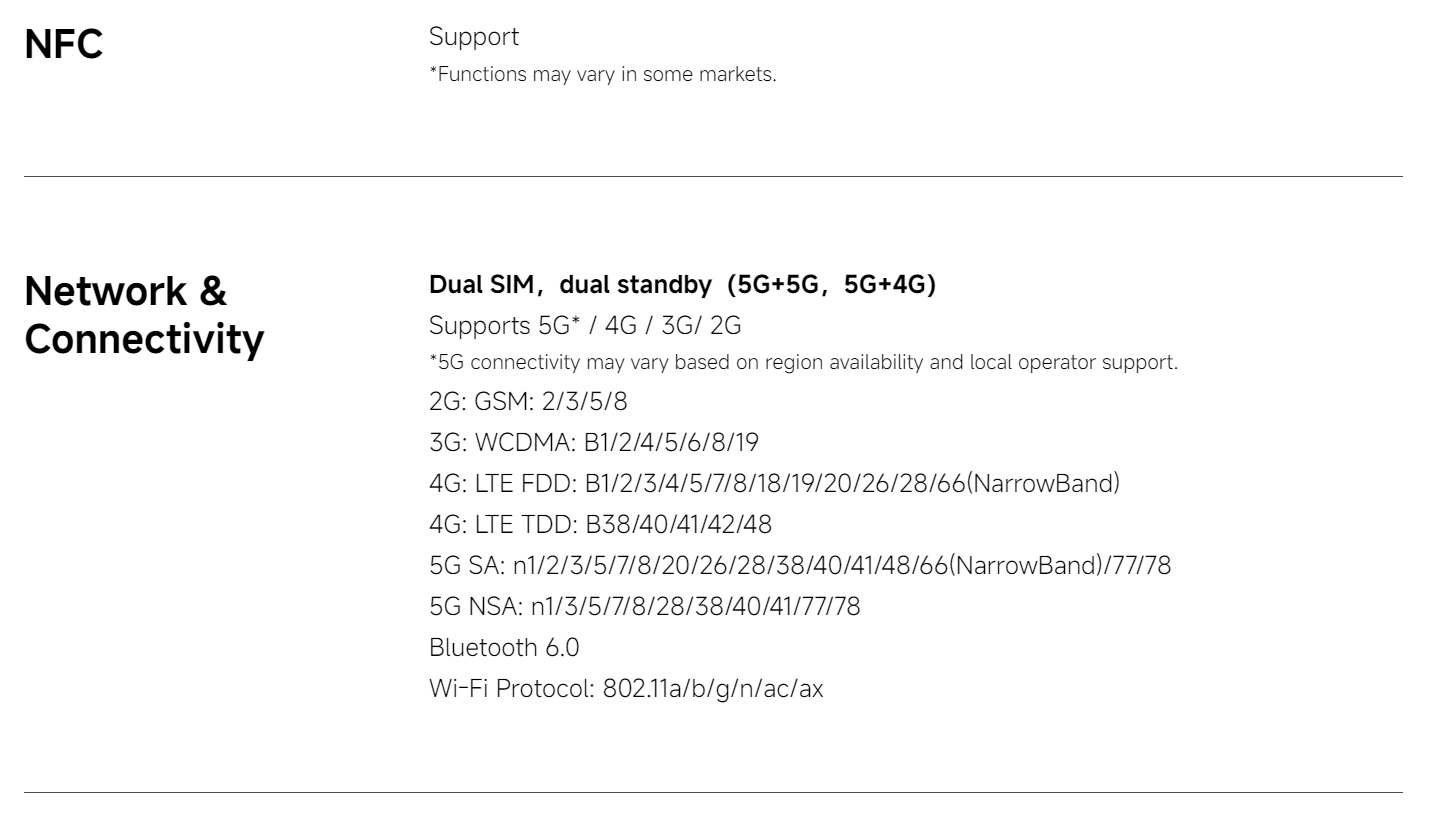Click the 4G LTE FDD bands line
Viewport: 1429px width, 826px height.
774,484
